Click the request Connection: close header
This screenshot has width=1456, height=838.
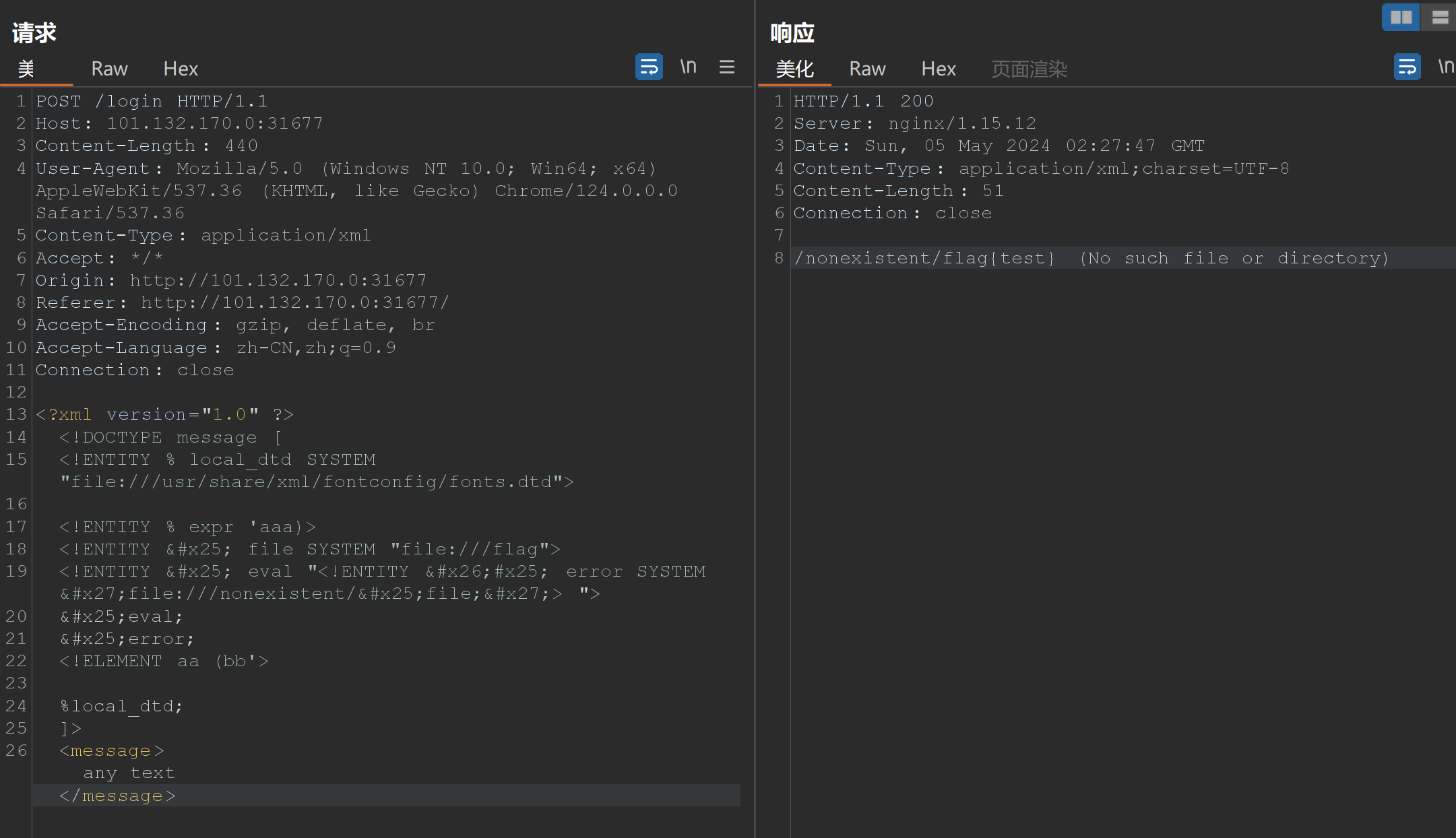(135, 370)
